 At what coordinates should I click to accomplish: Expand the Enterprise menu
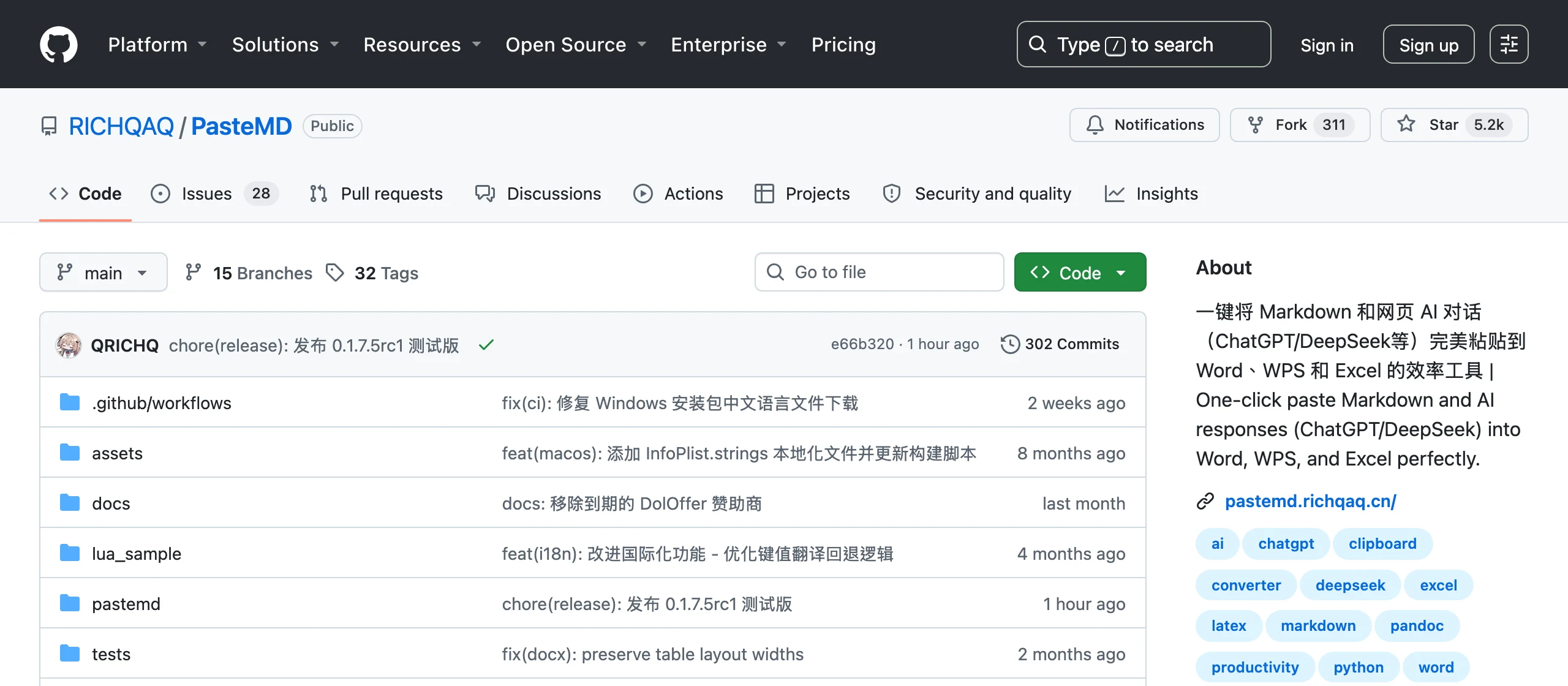(x=728, y=44)
